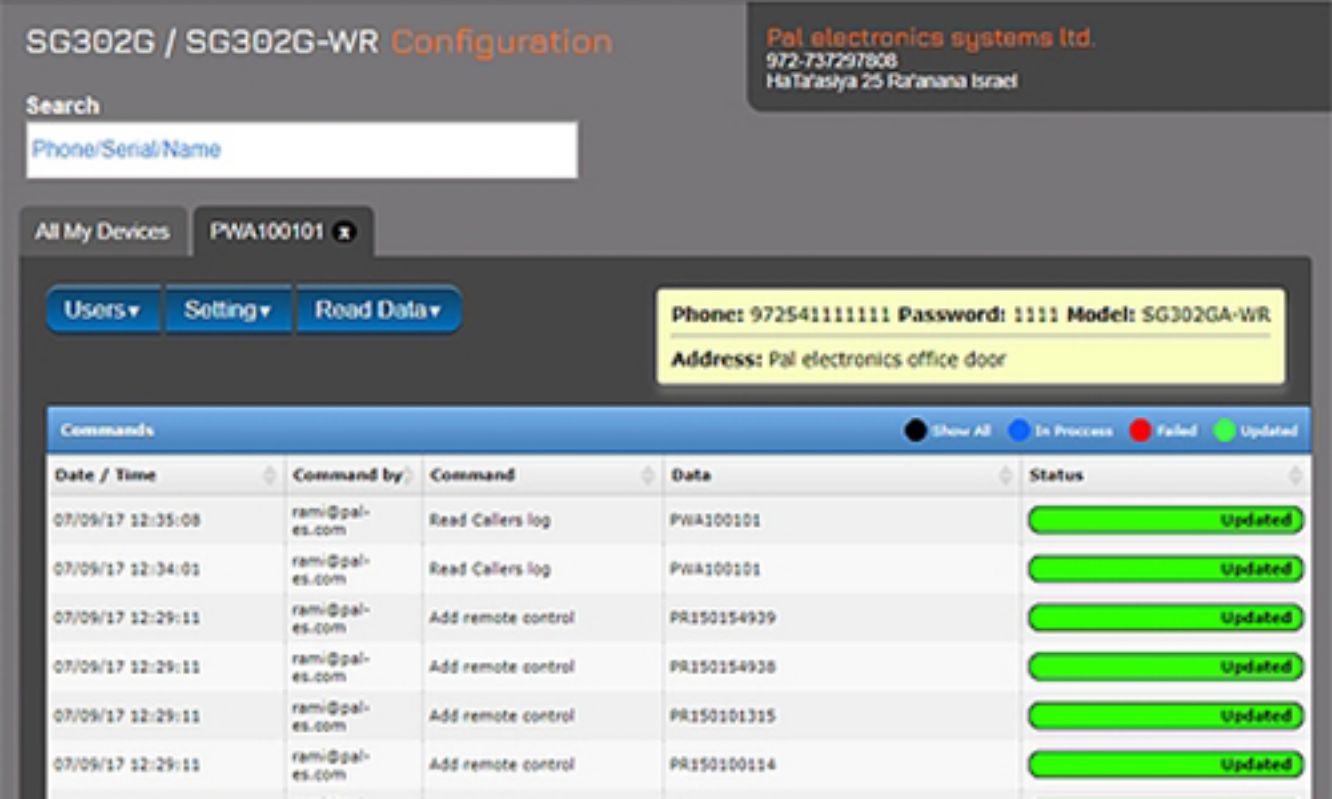Sort by Command by column arrows
Image resolution: width=1332 pixels, height=799 pixels.
409,476
